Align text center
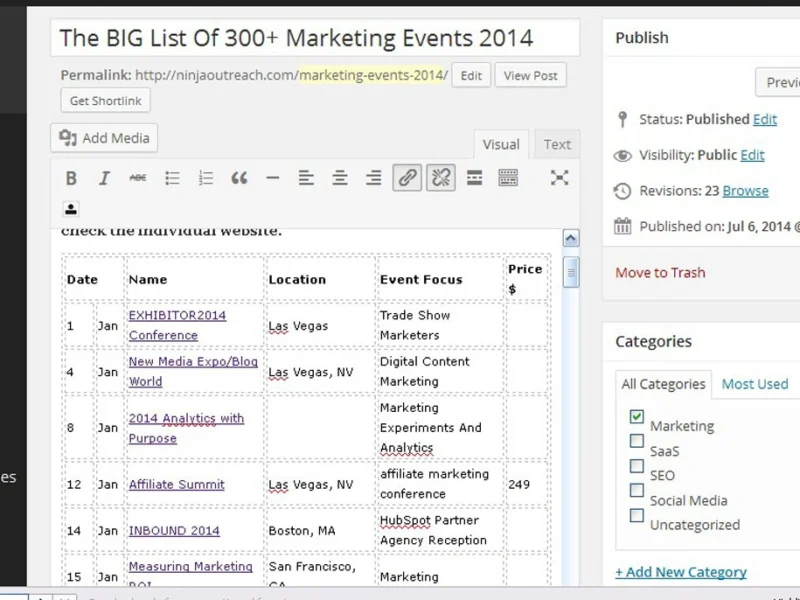800x600 pixels. point(340,178)
